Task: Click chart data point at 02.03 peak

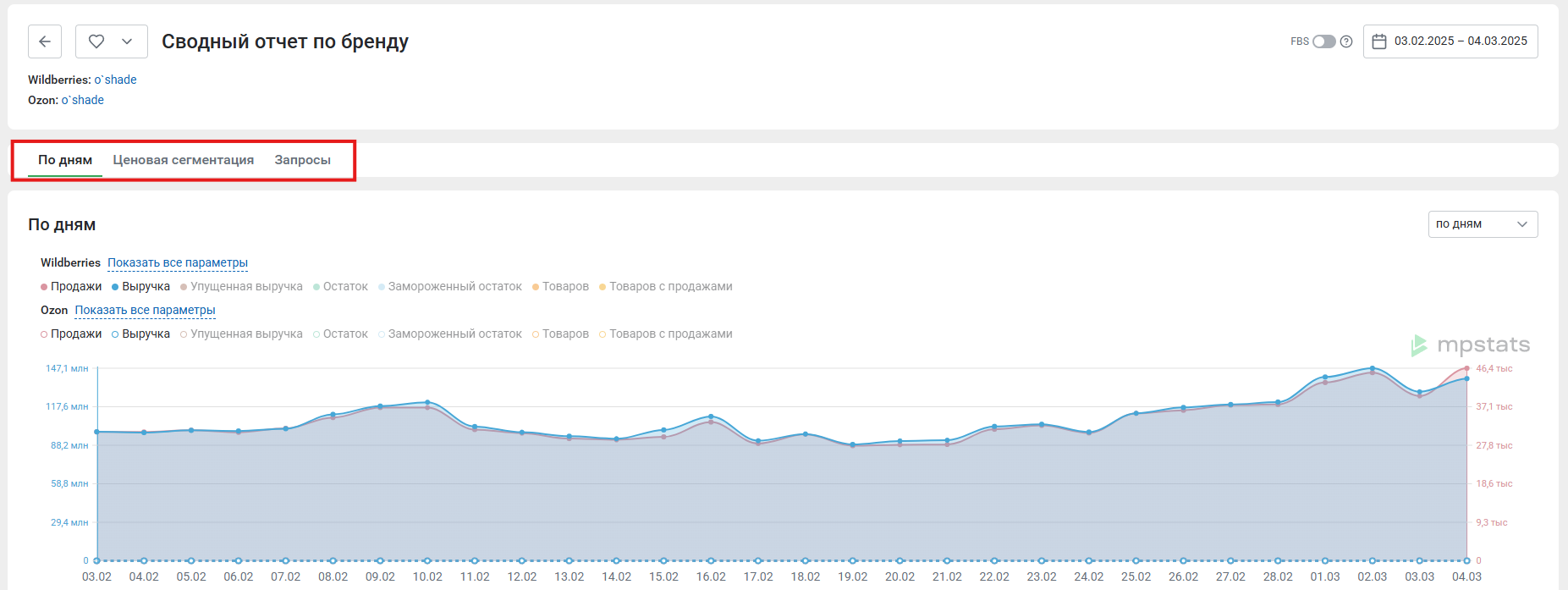Action: point(1373,368)
